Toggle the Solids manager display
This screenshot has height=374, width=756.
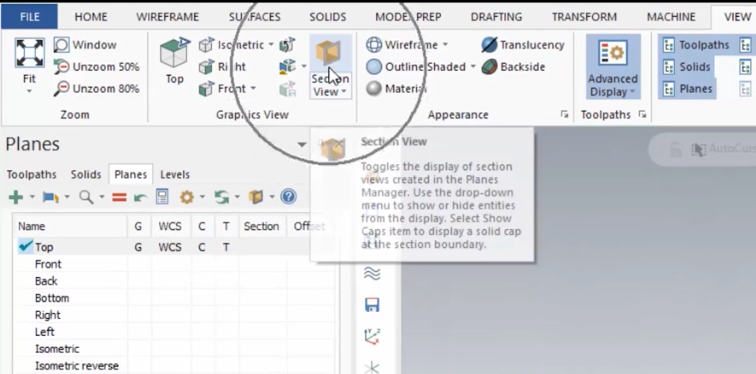coord(687,67)
